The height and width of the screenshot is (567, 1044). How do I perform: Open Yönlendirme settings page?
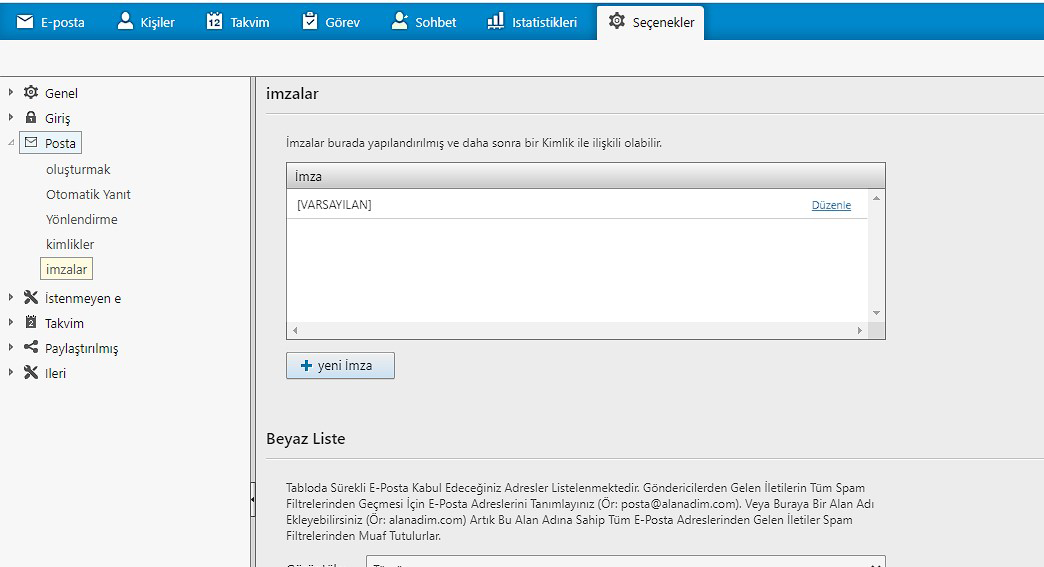[81, 219]
